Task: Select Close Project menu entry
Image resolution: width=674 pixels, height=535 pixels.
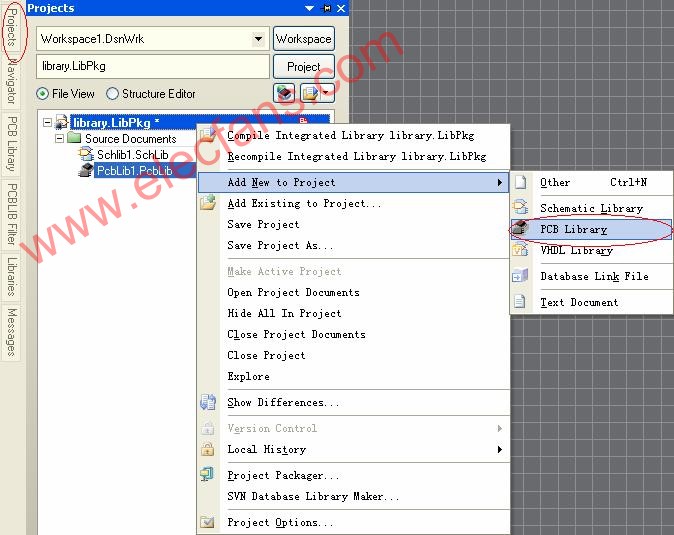Action: pos(353,355)
